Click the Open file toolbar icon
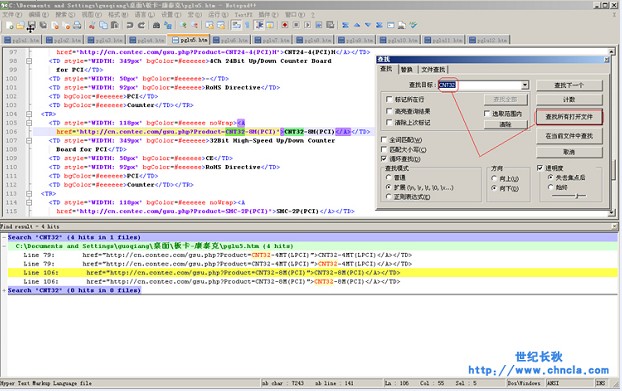Image resolution: width=622 pixels, height=391 pixels. click(x=20, y=25)
